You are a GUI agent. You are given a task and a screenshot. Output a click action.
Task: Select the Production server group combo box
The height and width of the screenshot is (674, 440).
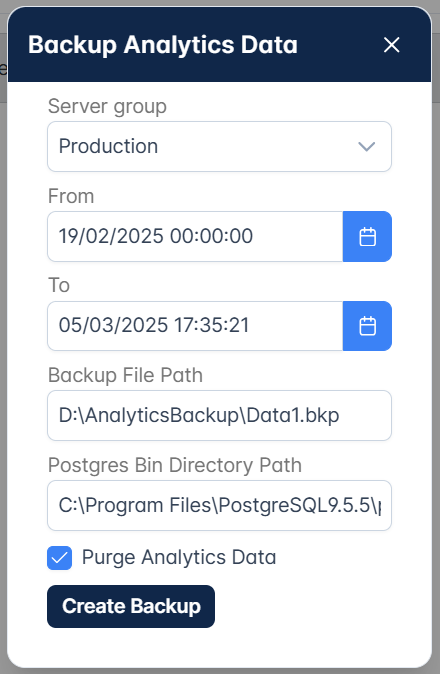click(219, 147)
